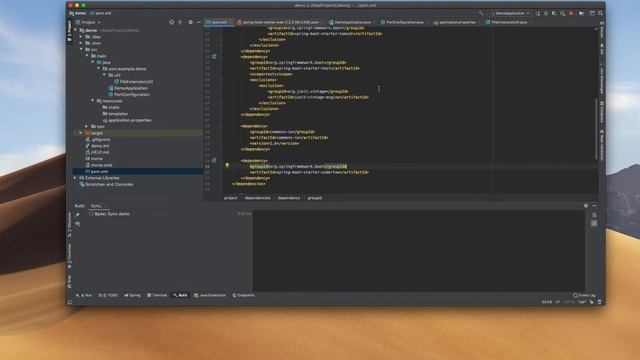The width and height of the screenshot is (640, 360).
Task: Toggle tool window bars icon at bottom-left corner
Action: pos(70,302)
